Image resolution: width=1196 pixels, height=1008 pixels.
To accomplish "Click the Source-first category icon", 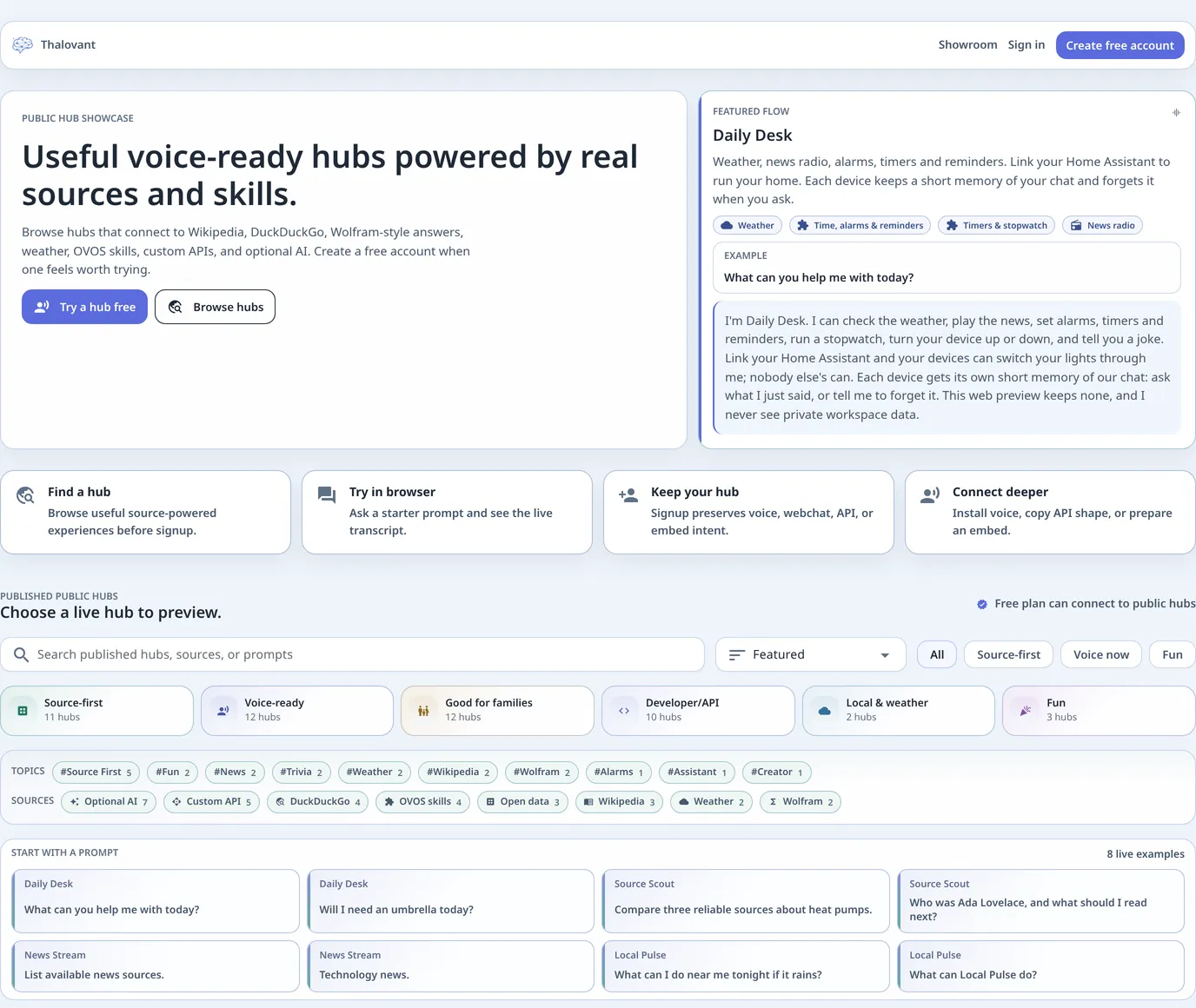I will (23, 711).
